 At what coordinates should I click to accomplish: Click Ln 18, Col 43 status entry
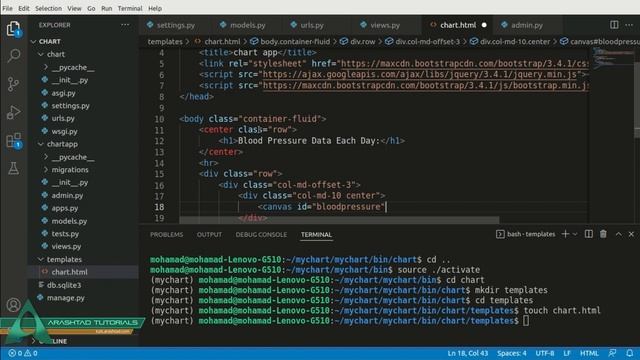point(468,353)
